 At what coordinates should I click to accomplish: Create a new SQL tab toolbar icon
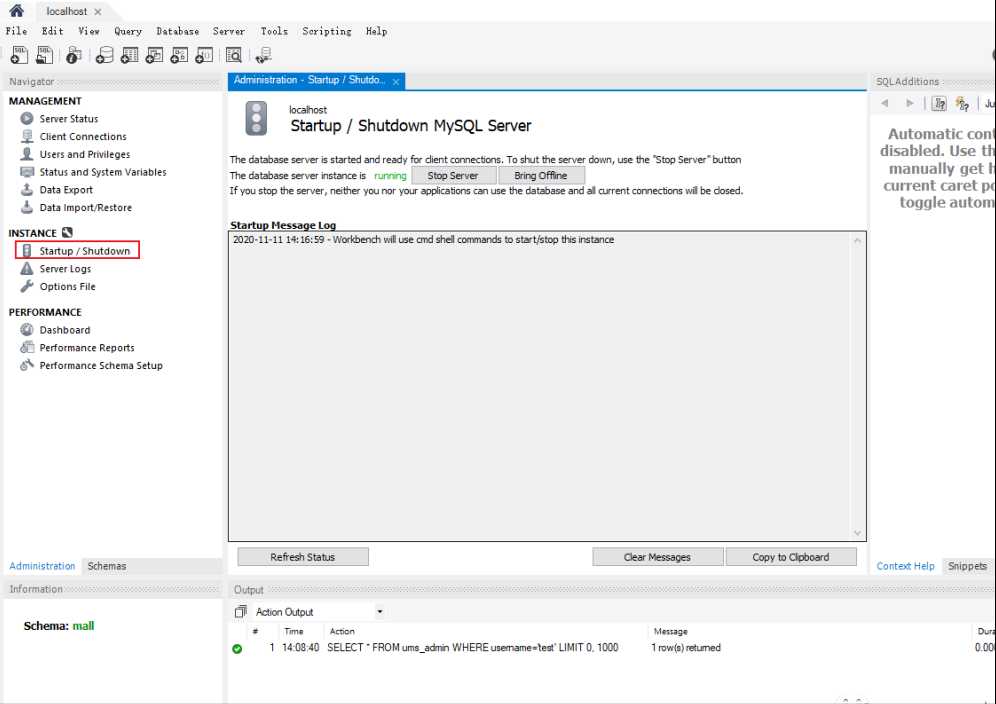(19, 55)
